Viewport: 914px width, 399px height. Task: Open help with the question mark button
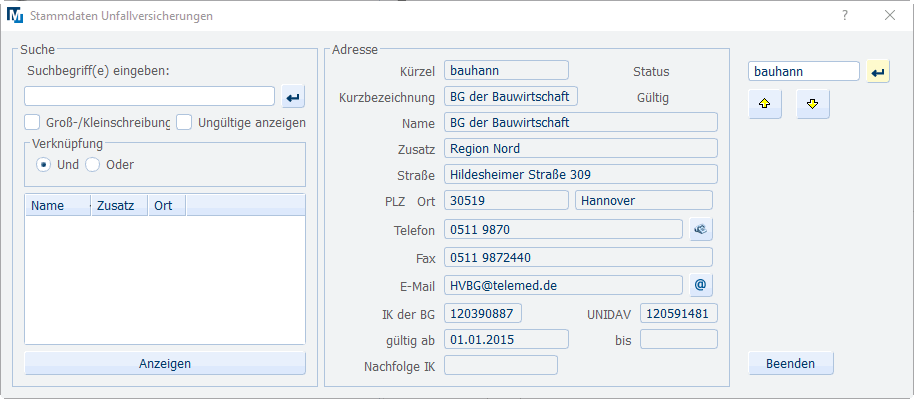click(845, 16)
